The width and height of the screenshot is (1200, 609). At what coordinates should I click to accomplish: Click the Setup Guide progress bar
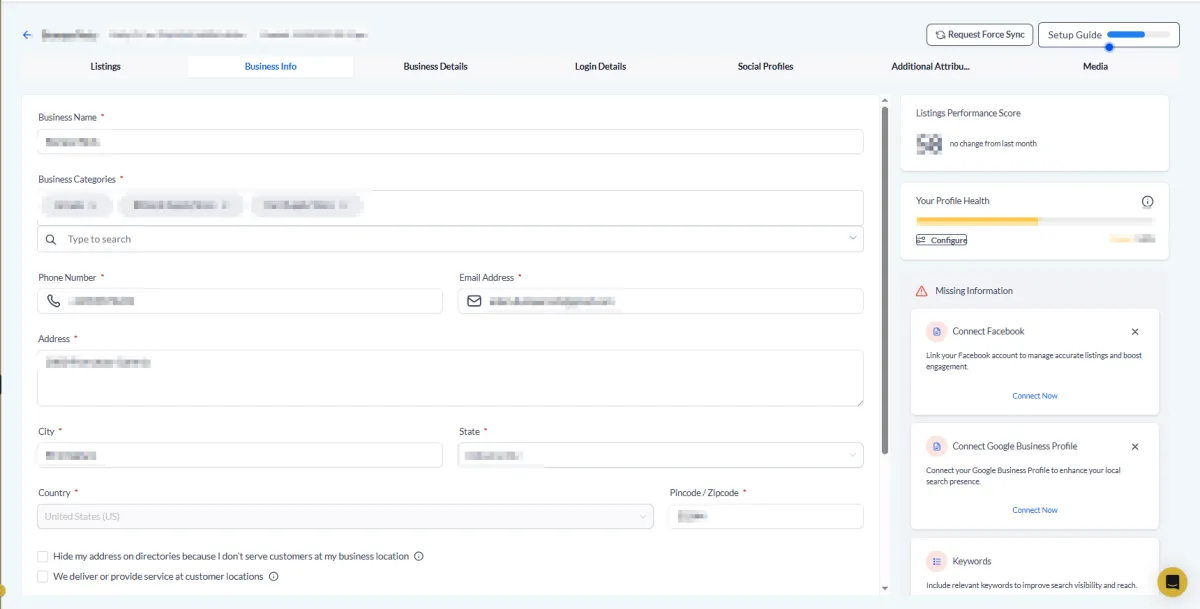(x=1138, y=35)
